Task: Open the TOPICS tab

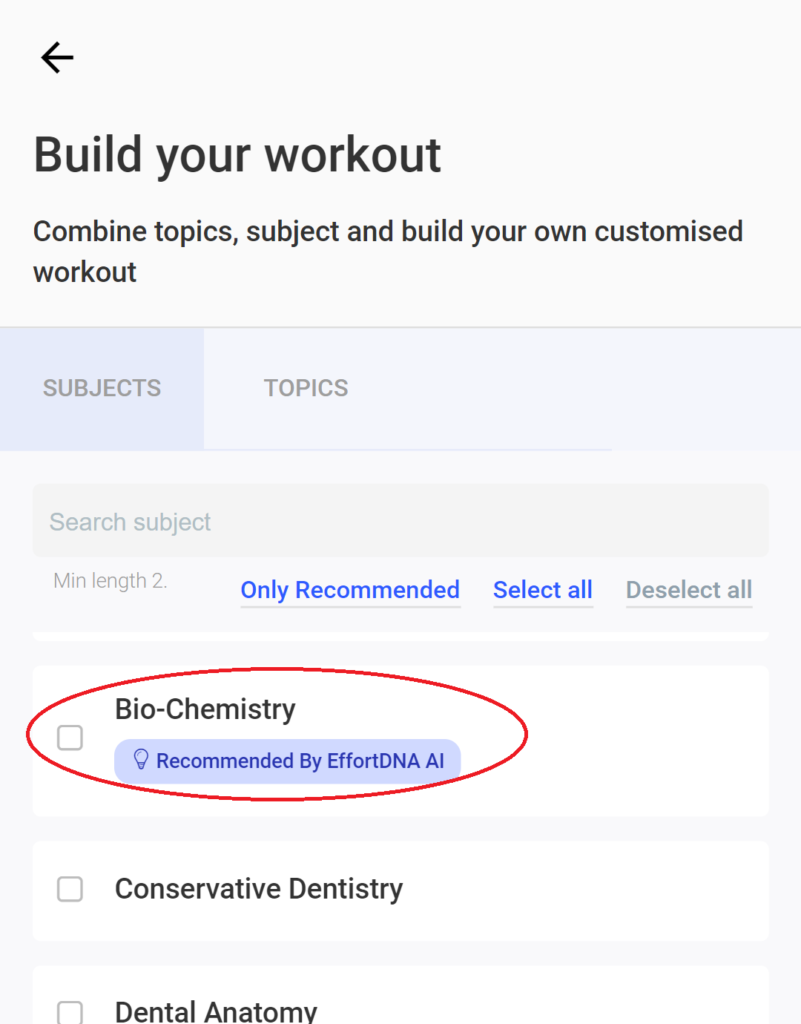Action: (x=306, y=389)
